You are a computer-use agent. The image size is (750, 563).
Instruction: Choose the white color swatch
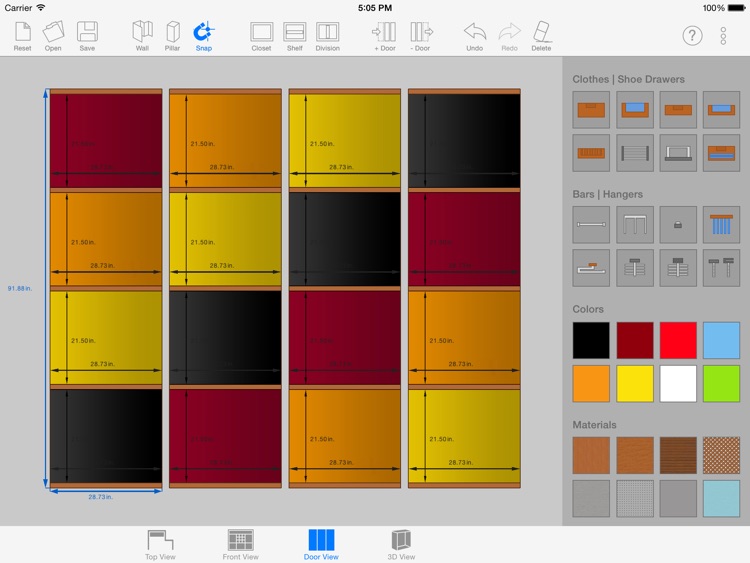pos(678,384)
